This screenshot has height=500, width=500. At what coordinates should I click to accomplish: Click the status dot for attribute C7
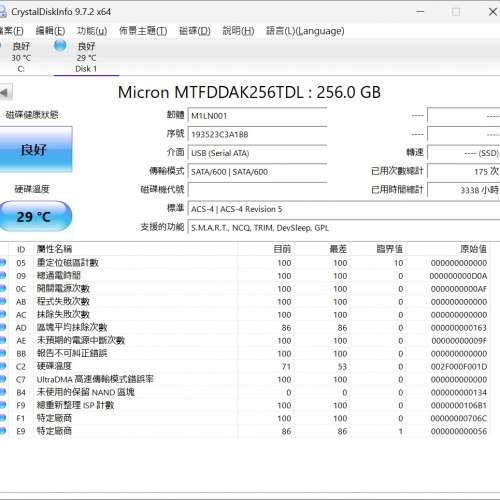(3, 379)
